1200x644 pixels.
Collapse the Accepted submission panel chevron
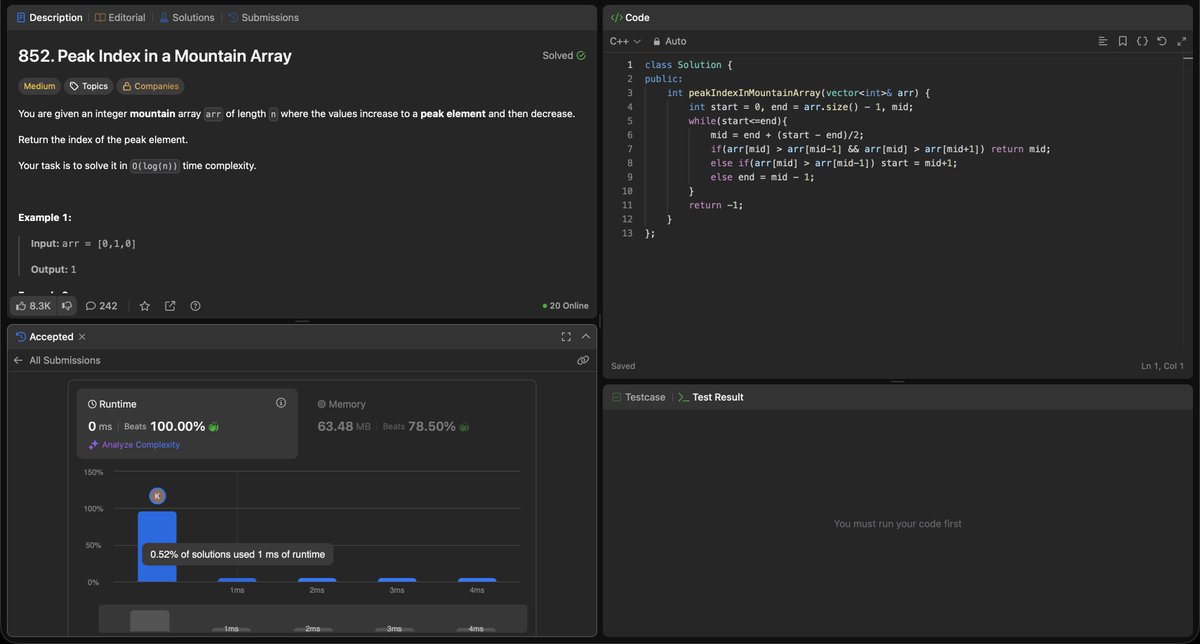[585, 336]
